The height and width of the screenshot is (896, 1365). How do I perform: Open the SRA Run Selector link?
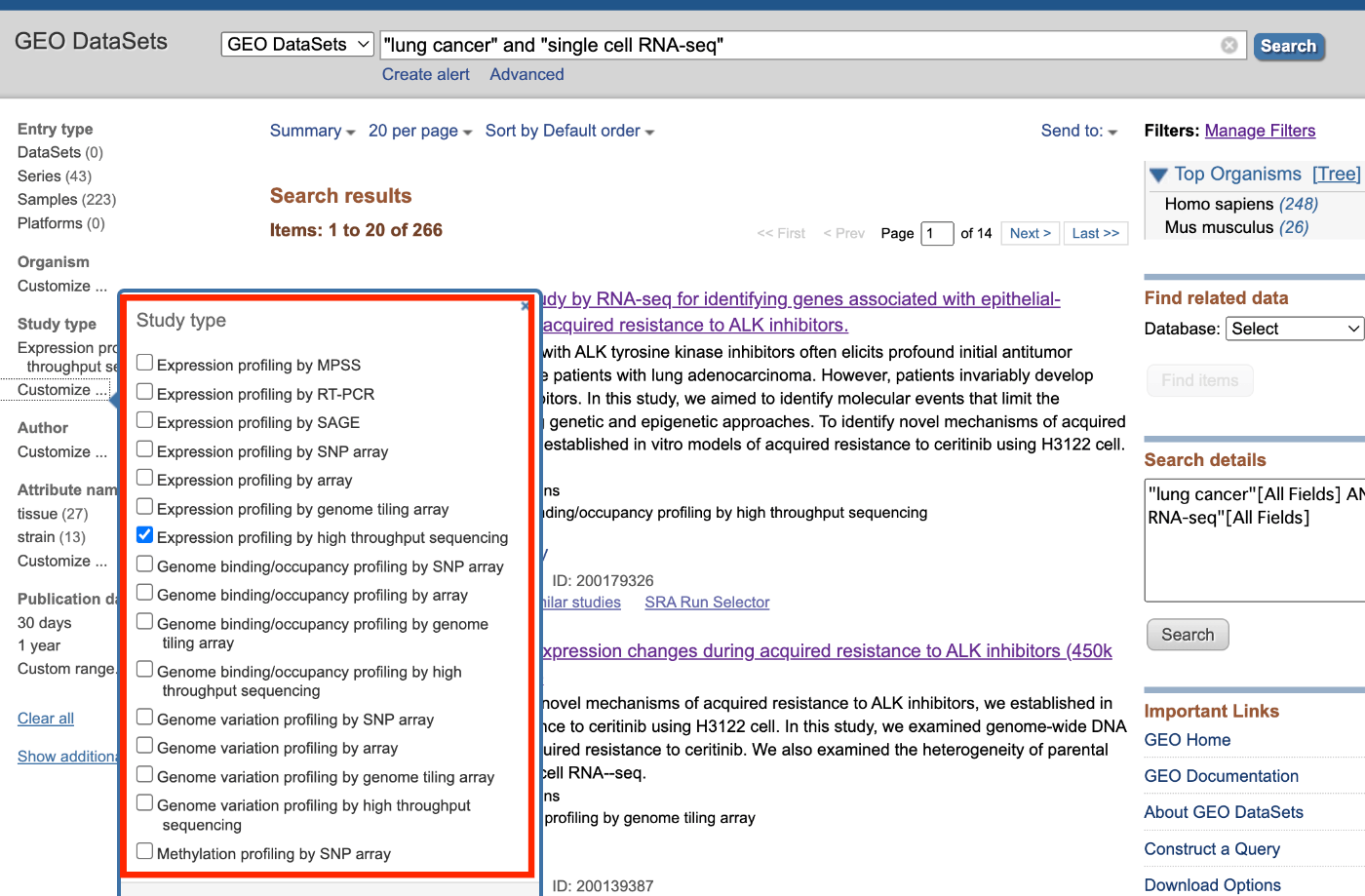click(x=707, y=603)
